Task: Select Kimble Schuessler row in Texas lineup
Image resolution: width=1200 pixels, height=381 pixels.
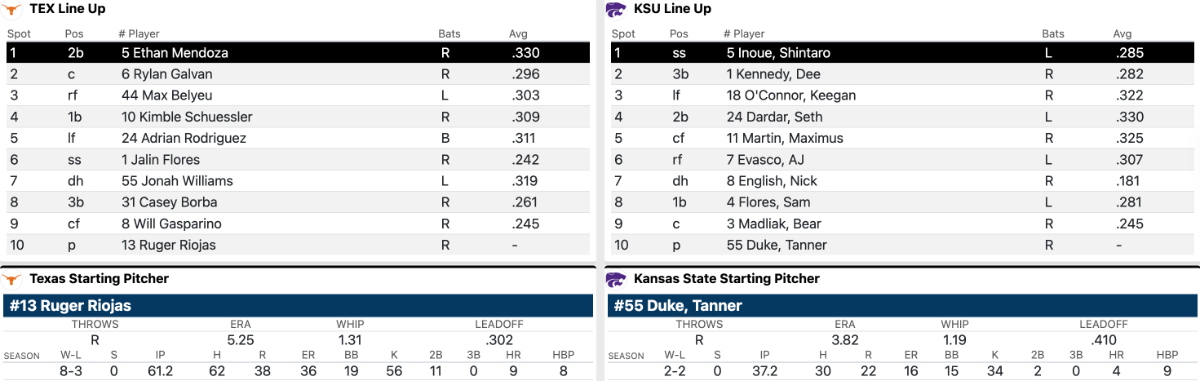Action: click(297, 117)
